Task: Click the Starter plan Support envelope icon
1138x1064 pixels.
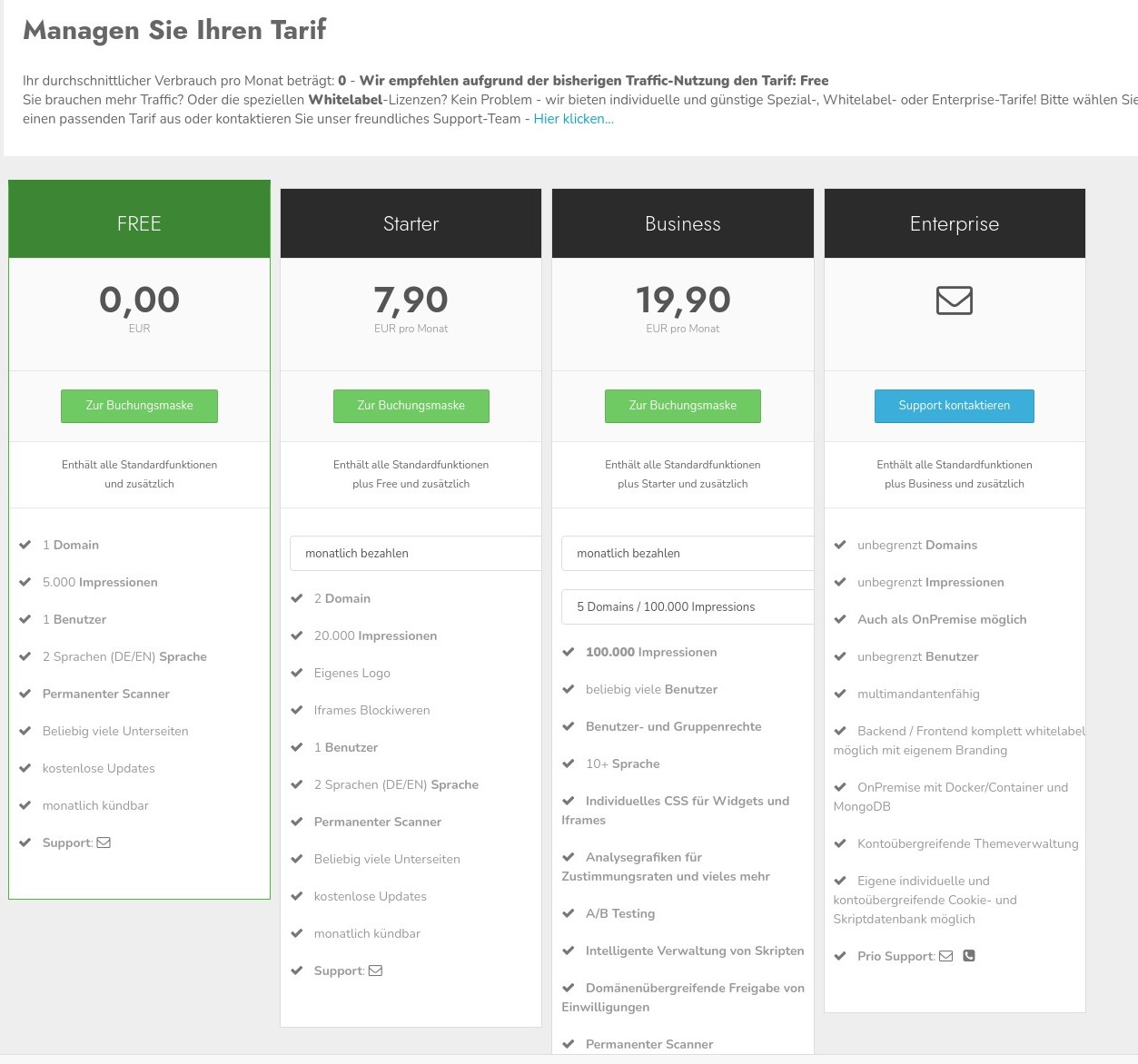Action: pyautogui.click(x=375, y=970)
